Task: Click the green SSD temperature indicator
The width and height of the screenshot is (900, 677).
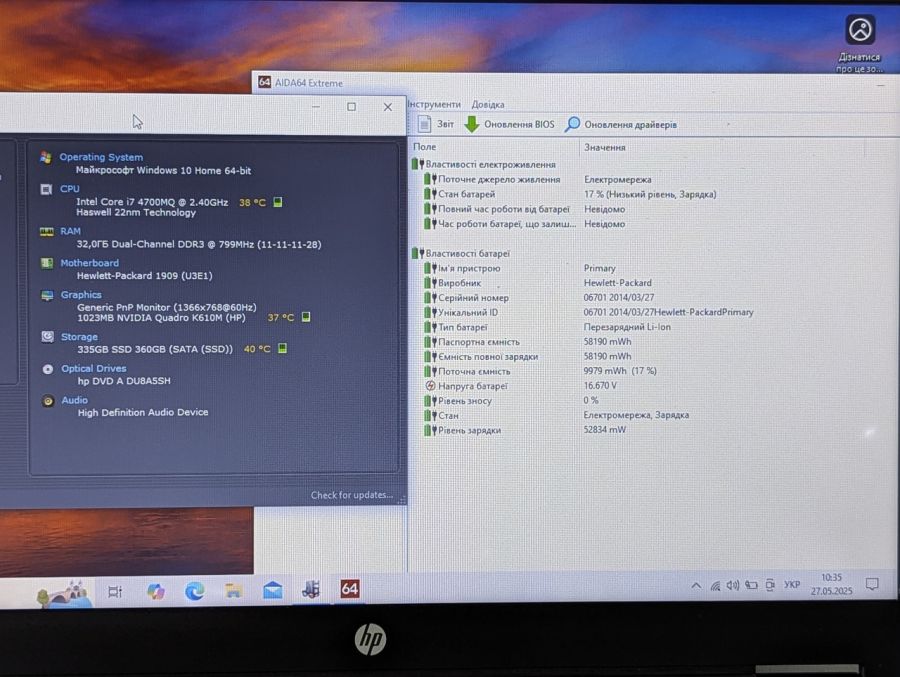Action: (x=282, y=349)
